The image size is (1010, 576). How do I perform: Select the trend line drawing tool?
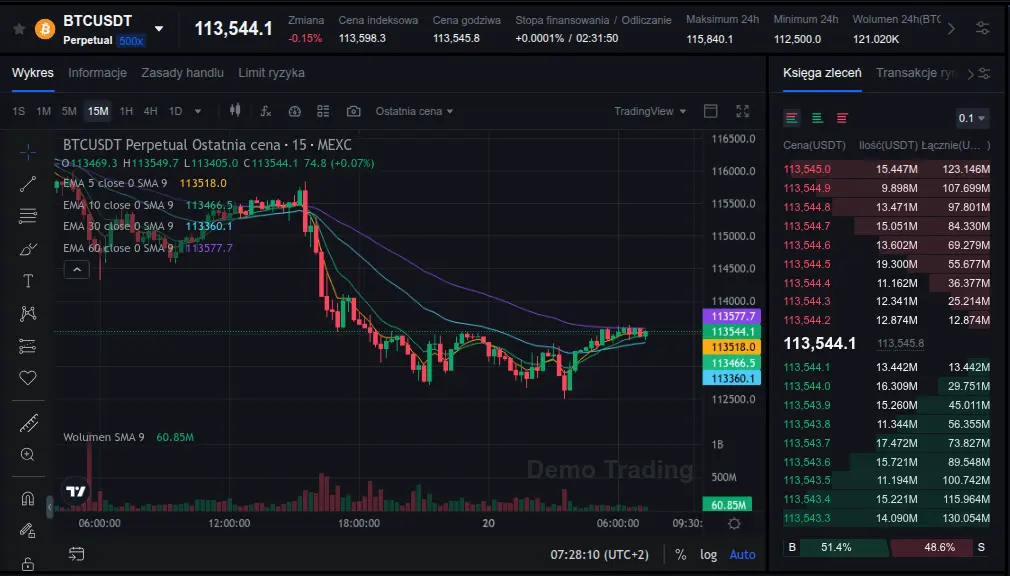click(28, 184)
